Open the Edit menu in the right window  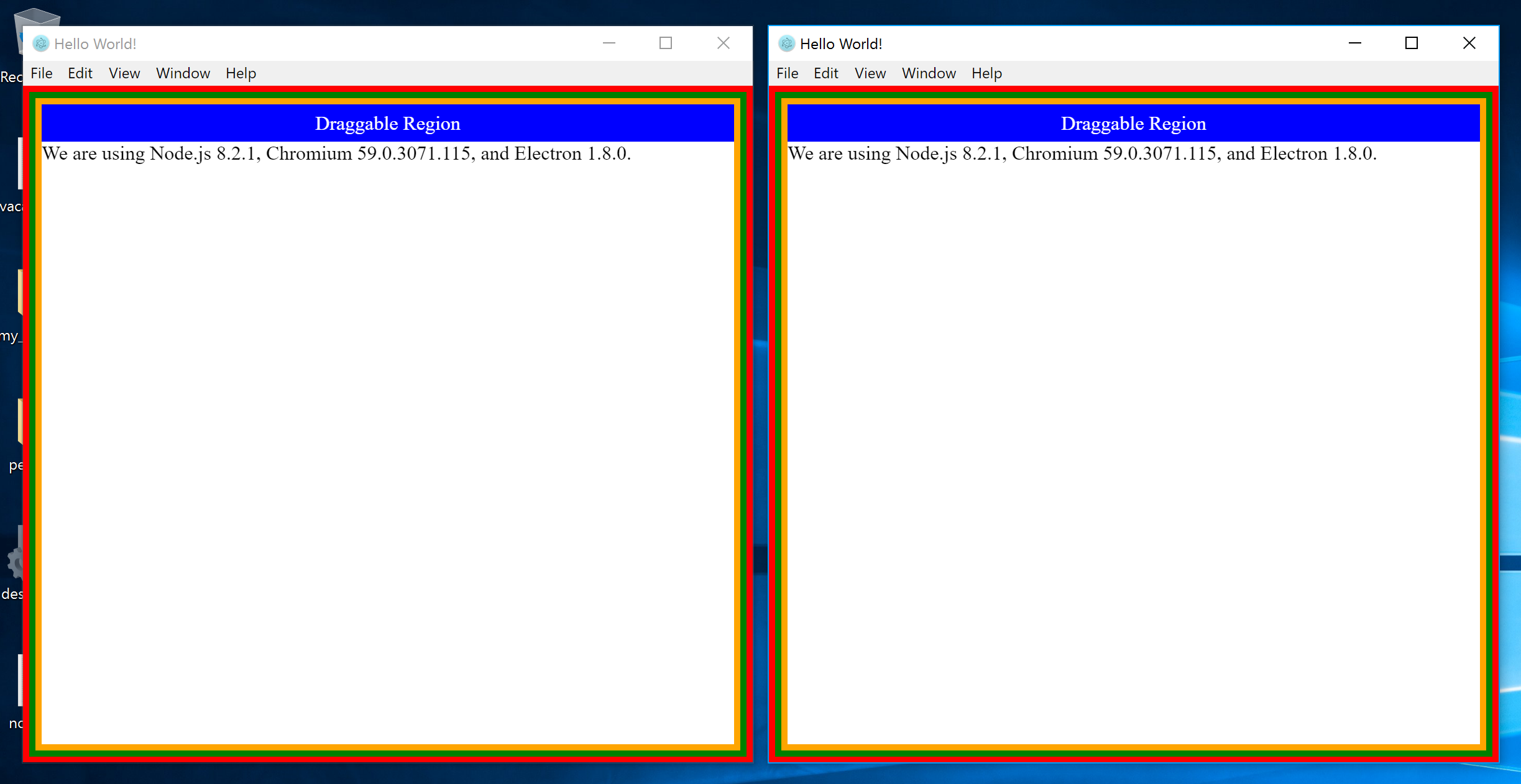coord(825,73)
